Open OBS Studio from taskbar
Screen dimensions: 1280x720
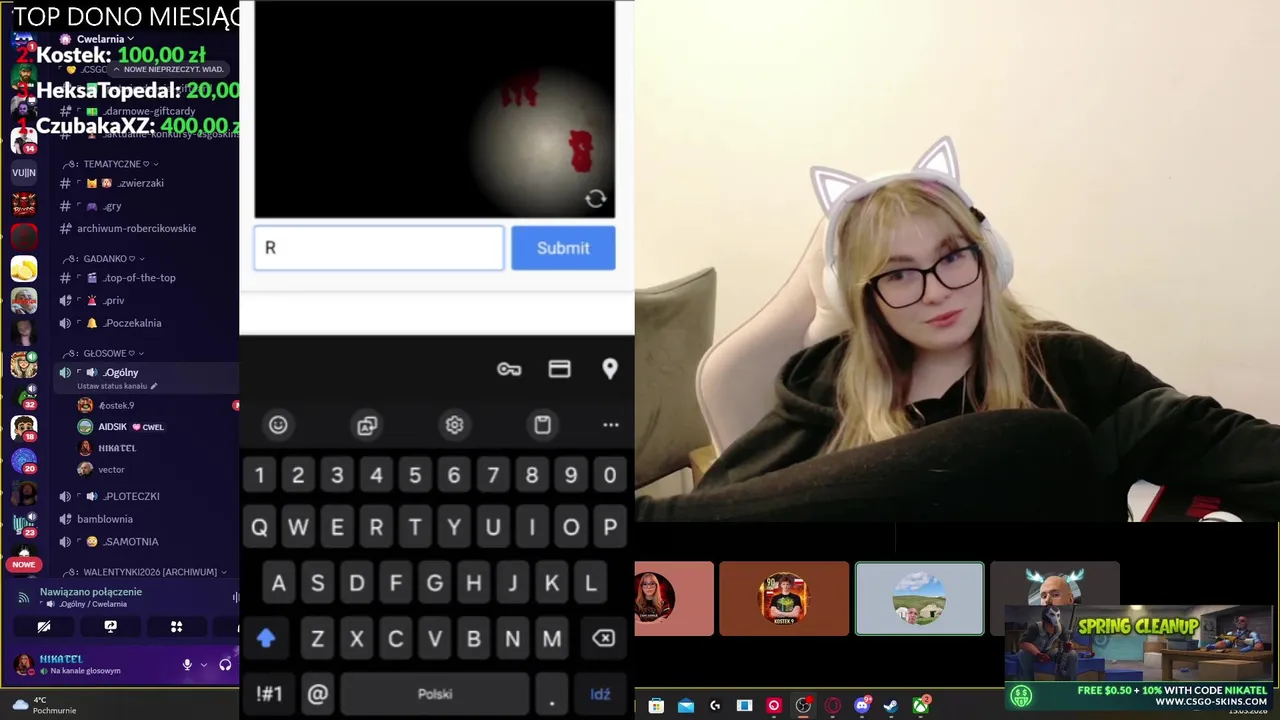click(x=803, y=706)
